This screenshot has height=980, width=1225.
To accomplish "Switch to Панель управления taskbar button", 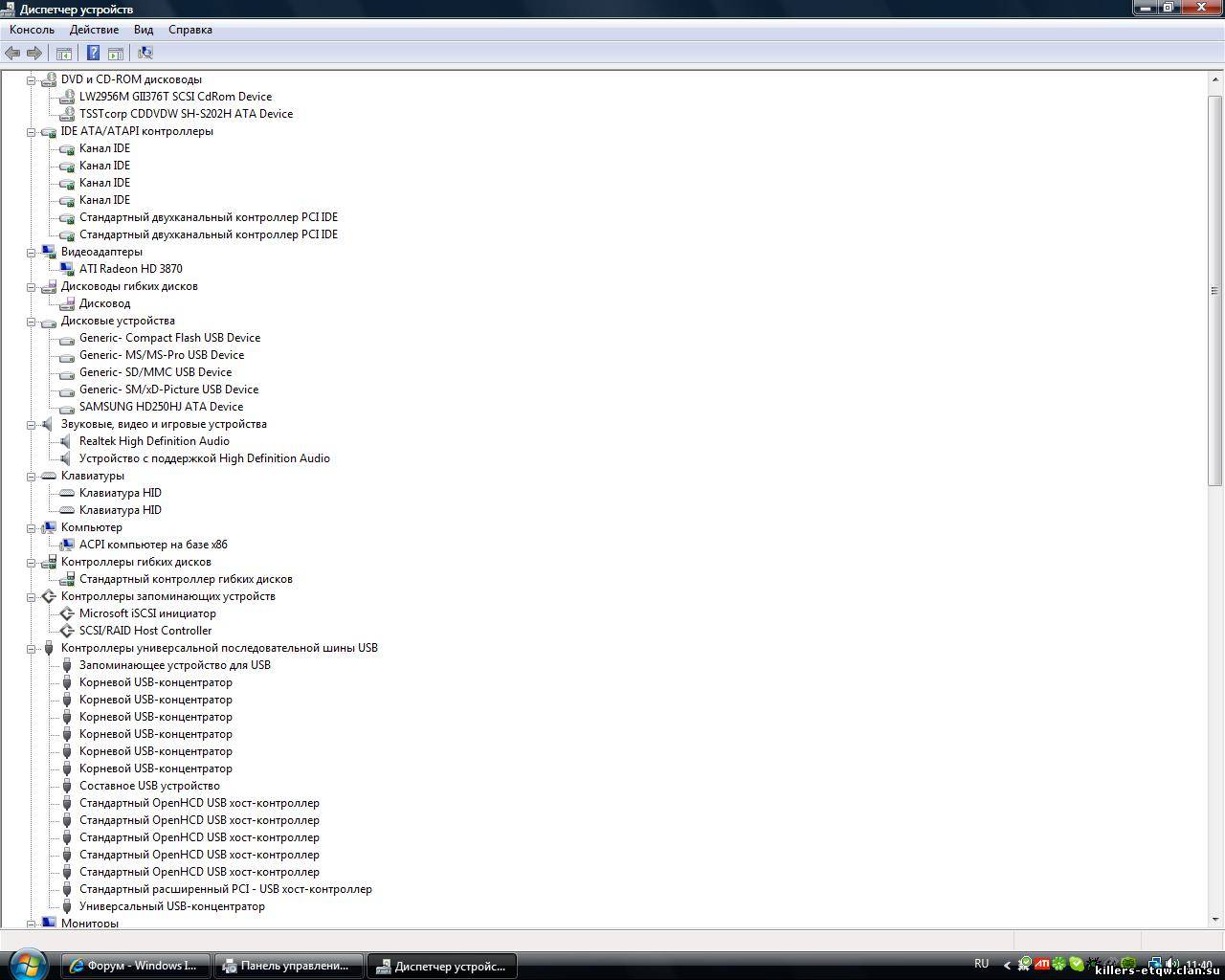I will 288,966.
